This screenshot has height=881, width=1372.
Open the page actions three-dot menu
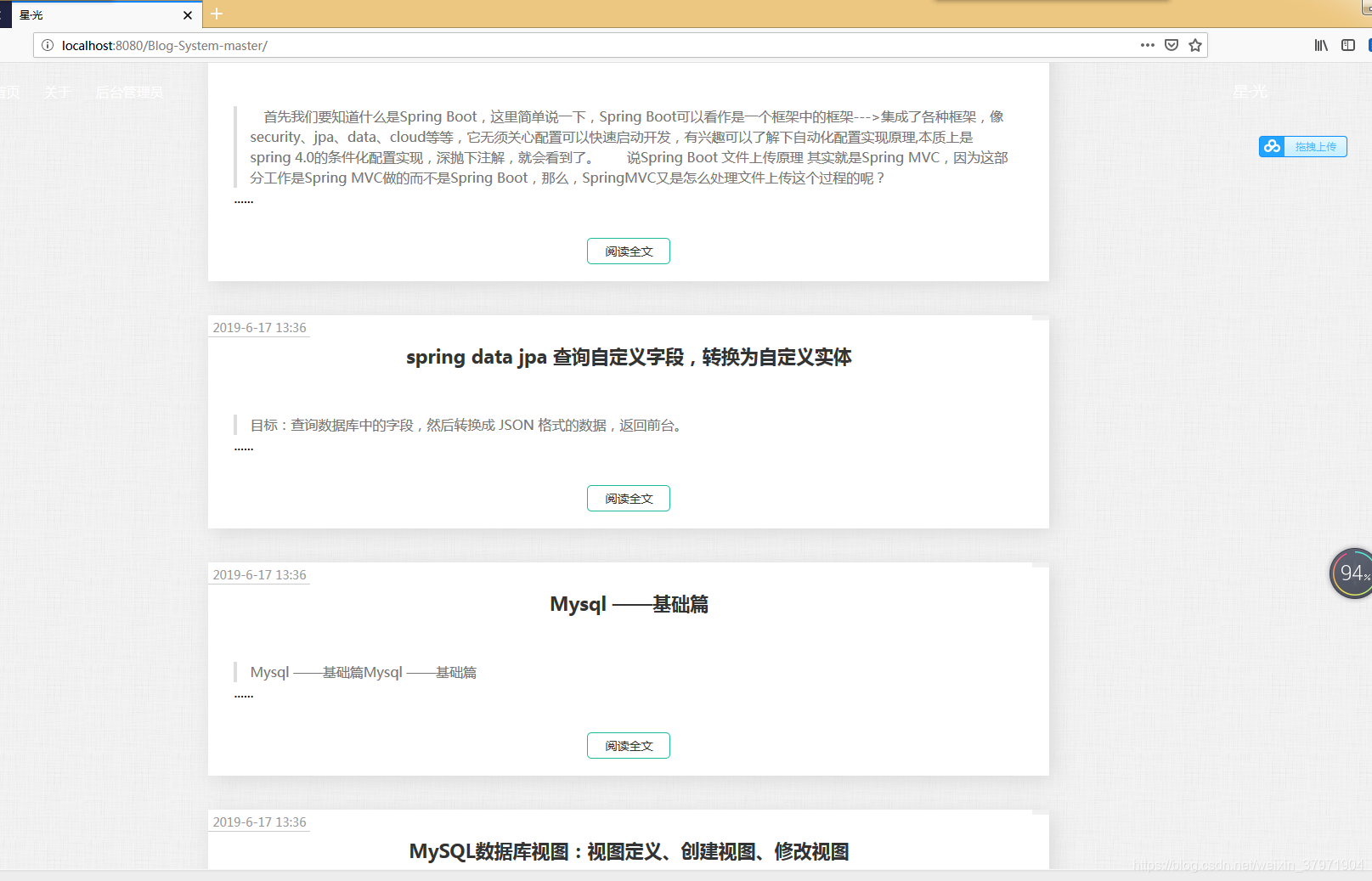(1148, 45)
